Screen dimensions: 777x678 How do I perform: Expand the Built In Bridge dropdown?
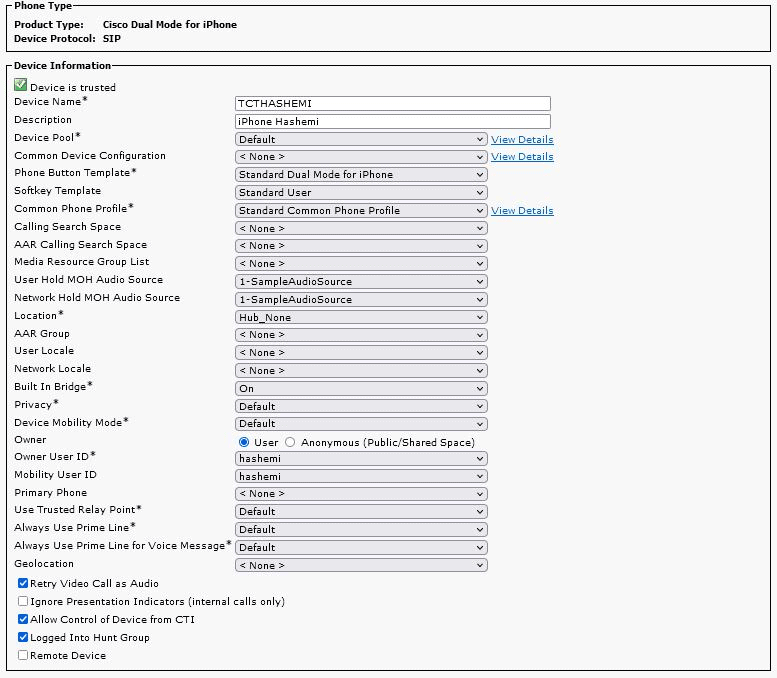361,388
